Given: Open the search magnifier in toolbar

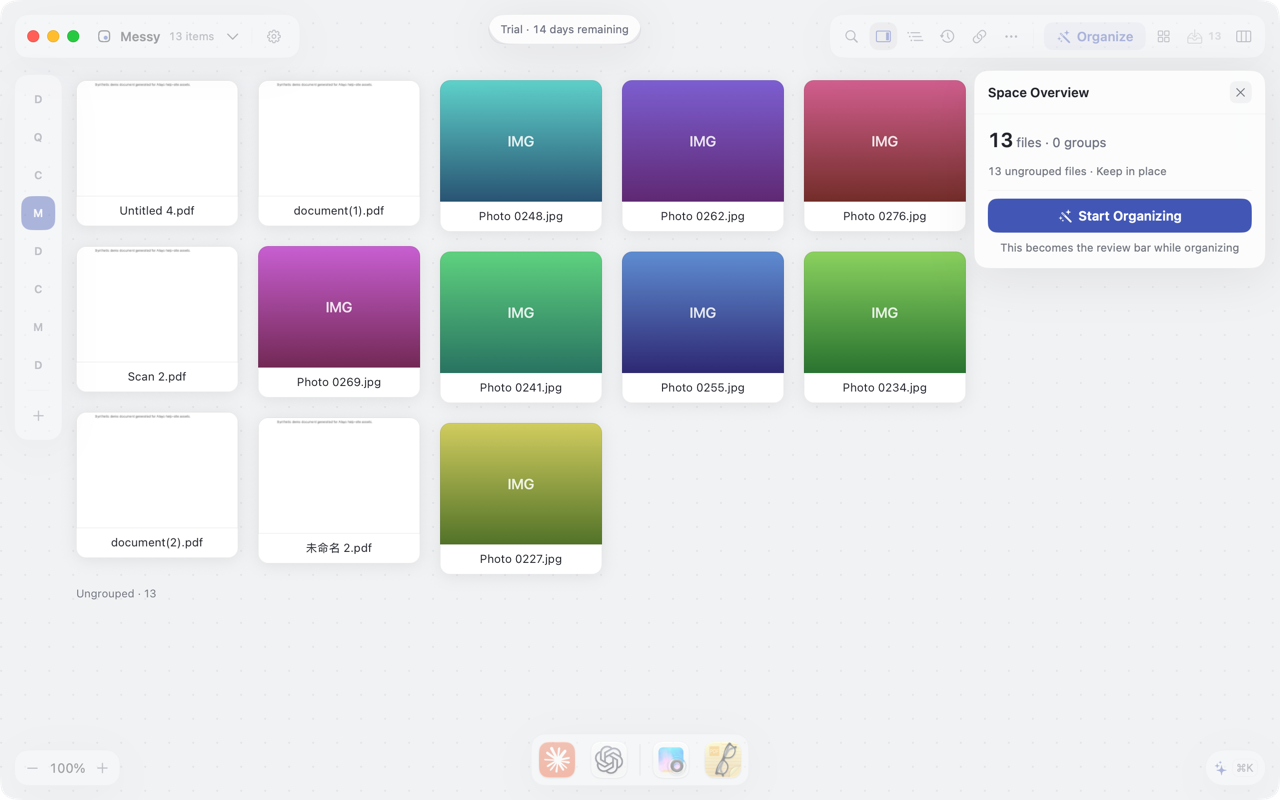Looking at the screenshot, I should 851,37.
